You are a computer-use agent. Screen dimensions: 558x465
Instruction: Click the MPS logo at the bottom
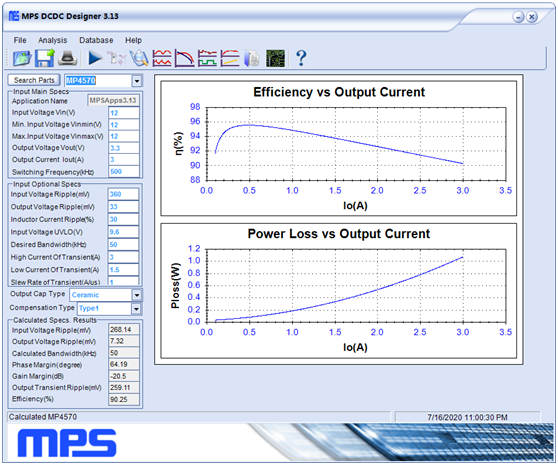67,443
